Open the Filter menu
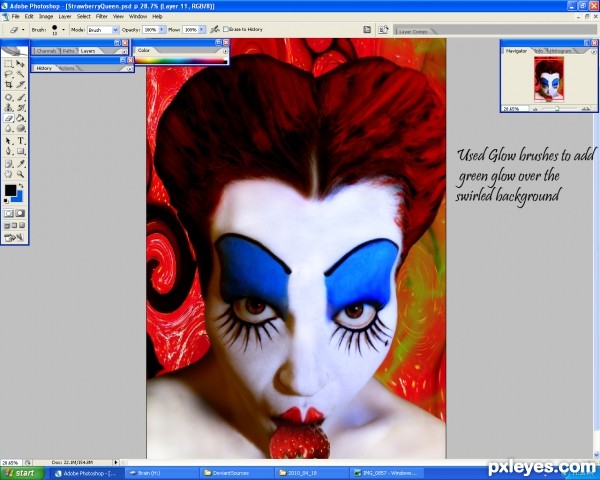The height and width of the screenshot is (480, 600). pyautogui.click(x=101, y=16)
